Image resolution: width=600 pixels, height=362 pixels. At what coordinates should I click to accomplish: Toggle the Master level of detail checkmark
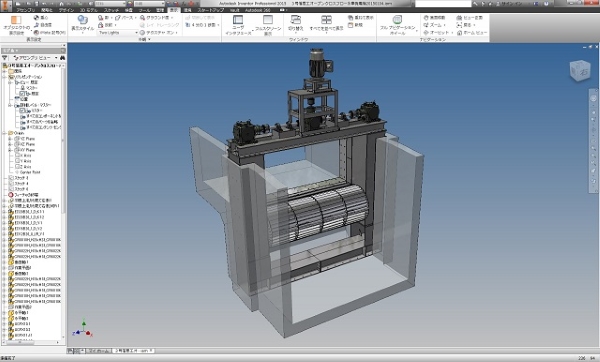22,111
